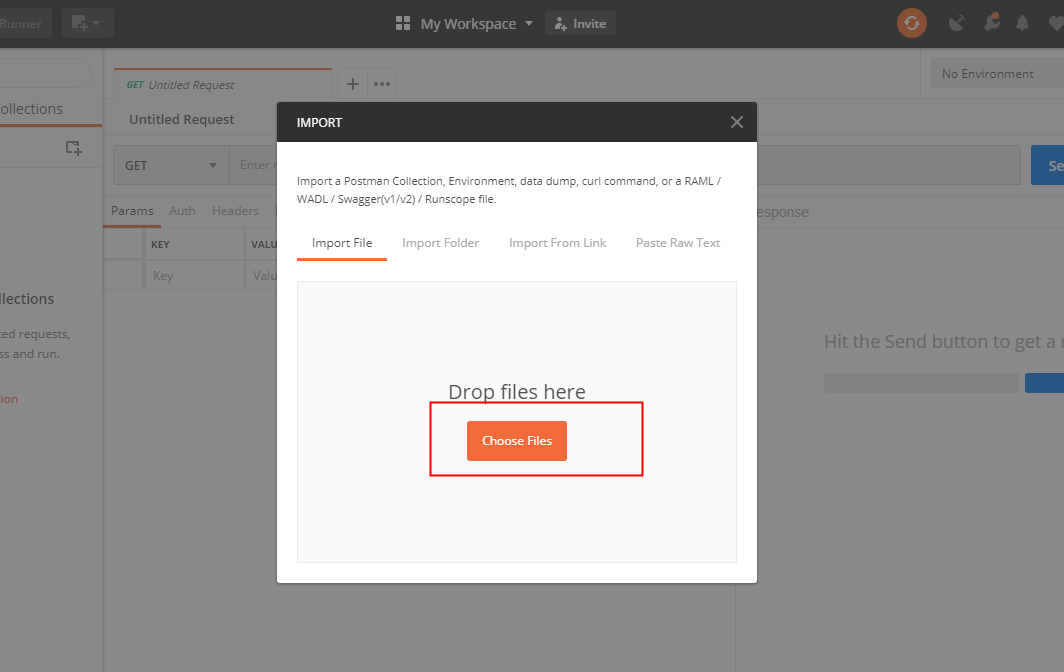Open the My Workspace dropdown

click(x=476, y=24)
